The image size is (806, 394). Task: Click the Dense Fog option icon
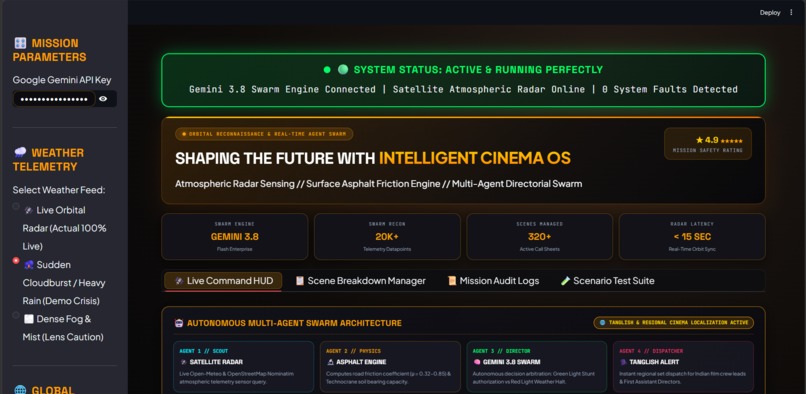(x=29, y=319)
